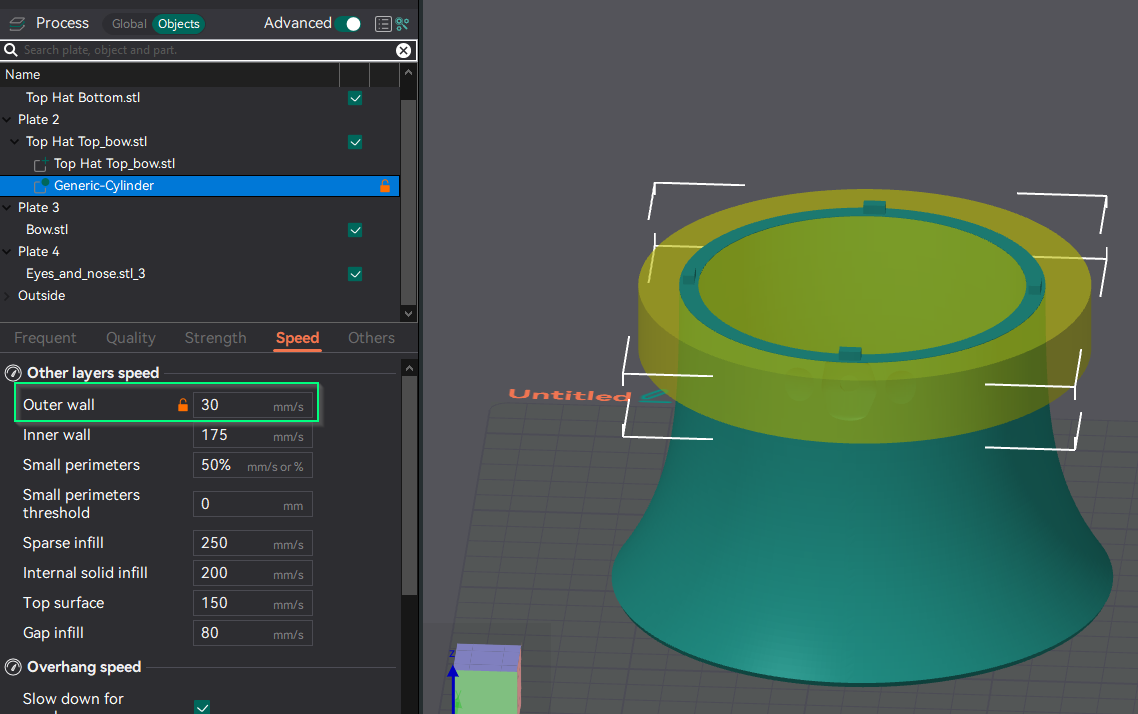The height and width of the screenshot is (714, 1138).
Task: Click the Process layers icon
Action: pyautogui.click(x=17, y=24)
